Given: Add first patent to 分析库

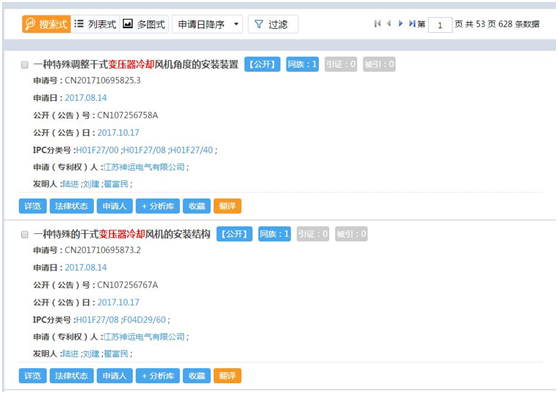Looking at the screenshot, I should click(x=158, y=206).
